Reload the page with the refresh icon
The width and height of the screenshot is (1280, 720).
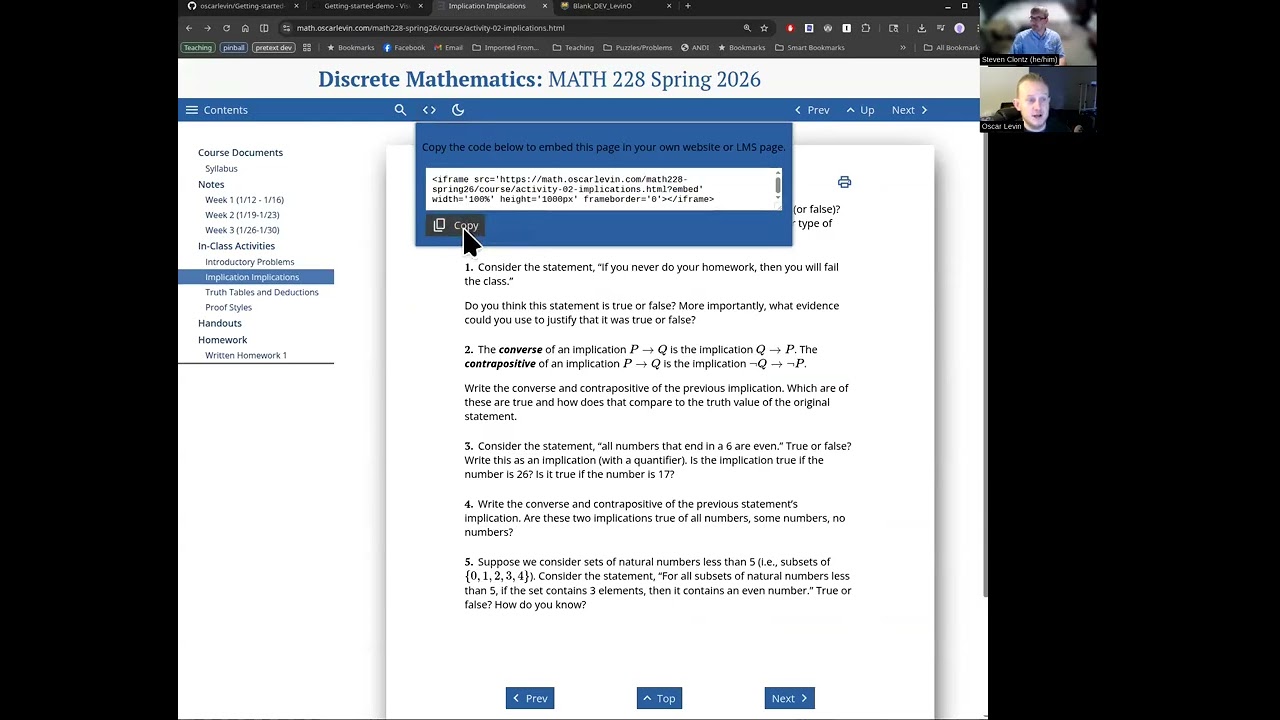(x=226, y=28)
